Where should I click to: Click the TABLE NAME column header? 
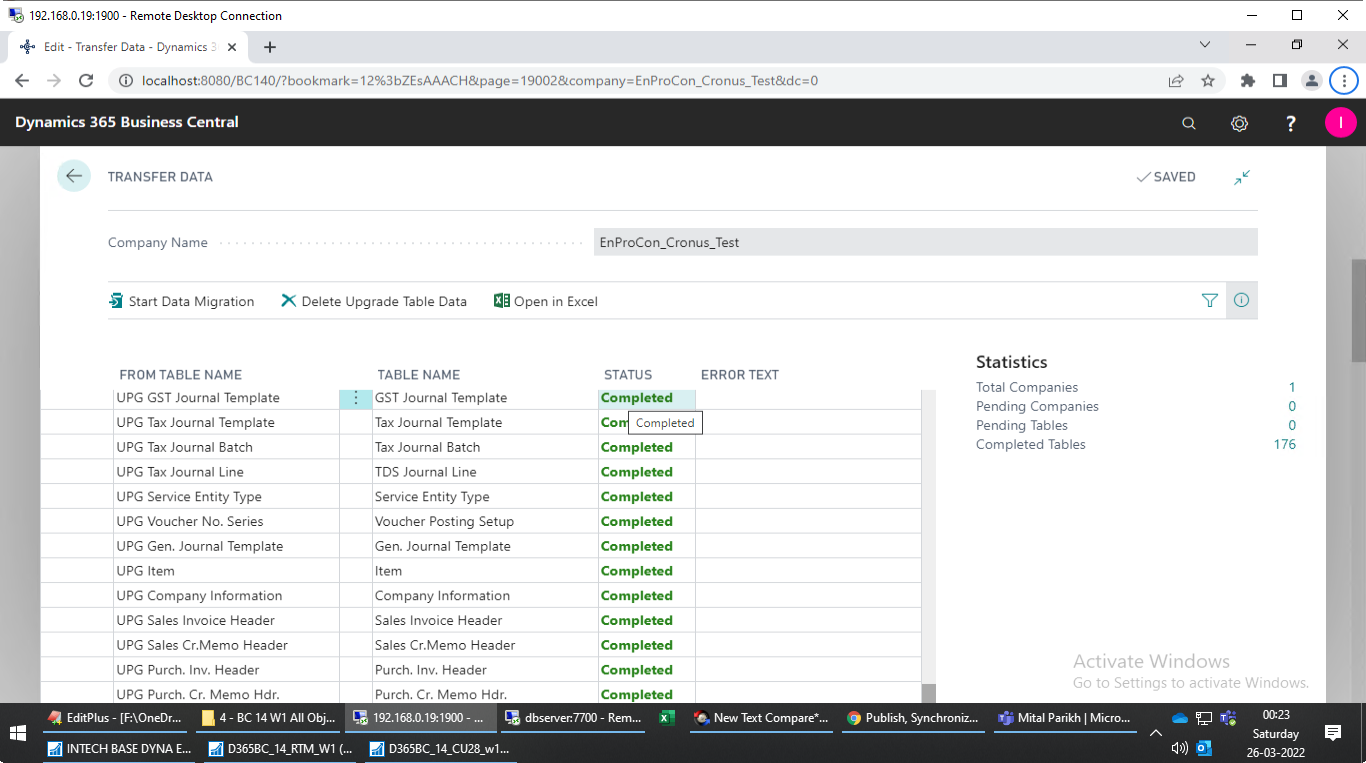click(418, 375)
